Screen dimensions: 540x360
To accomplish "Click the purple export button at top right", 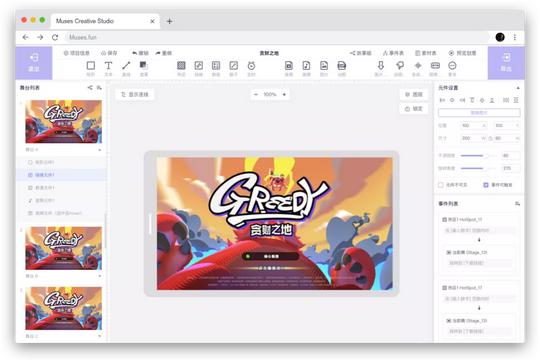I will (506, 63).
